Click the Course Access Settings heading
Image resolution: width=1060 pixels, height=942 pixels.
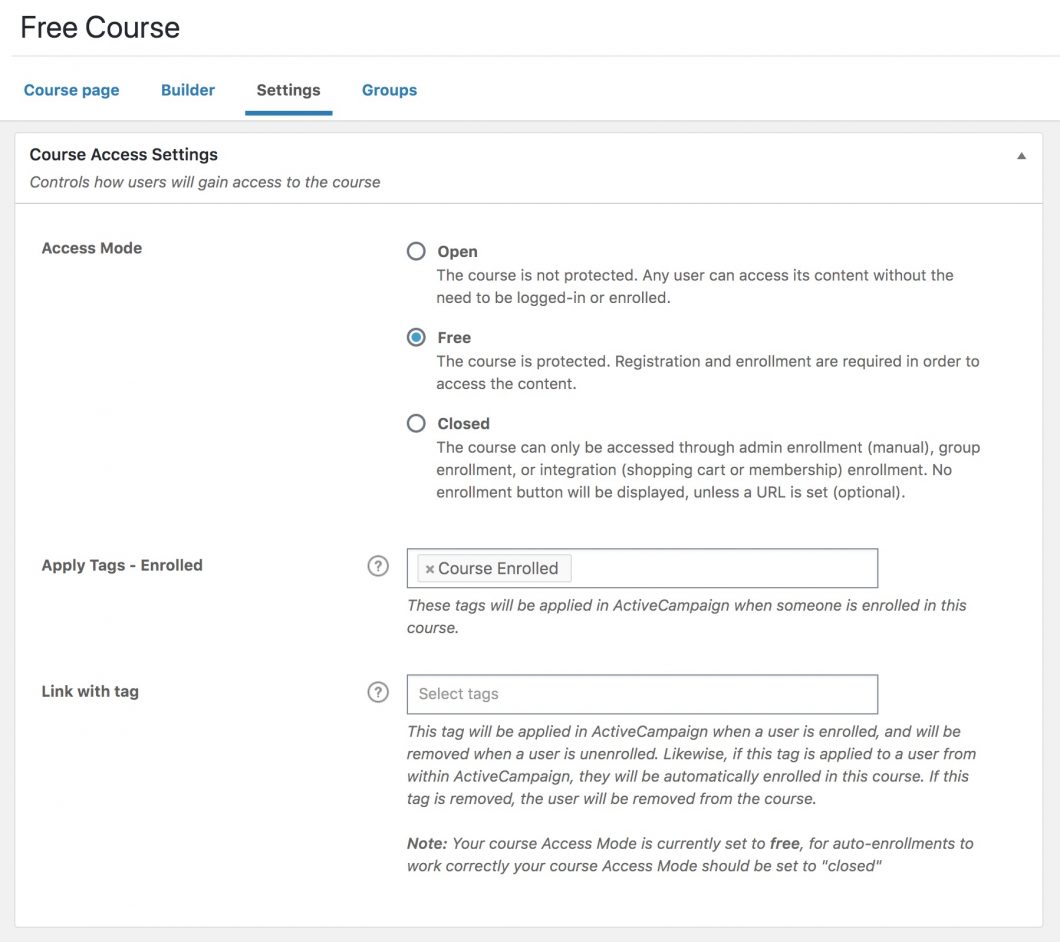123,155
